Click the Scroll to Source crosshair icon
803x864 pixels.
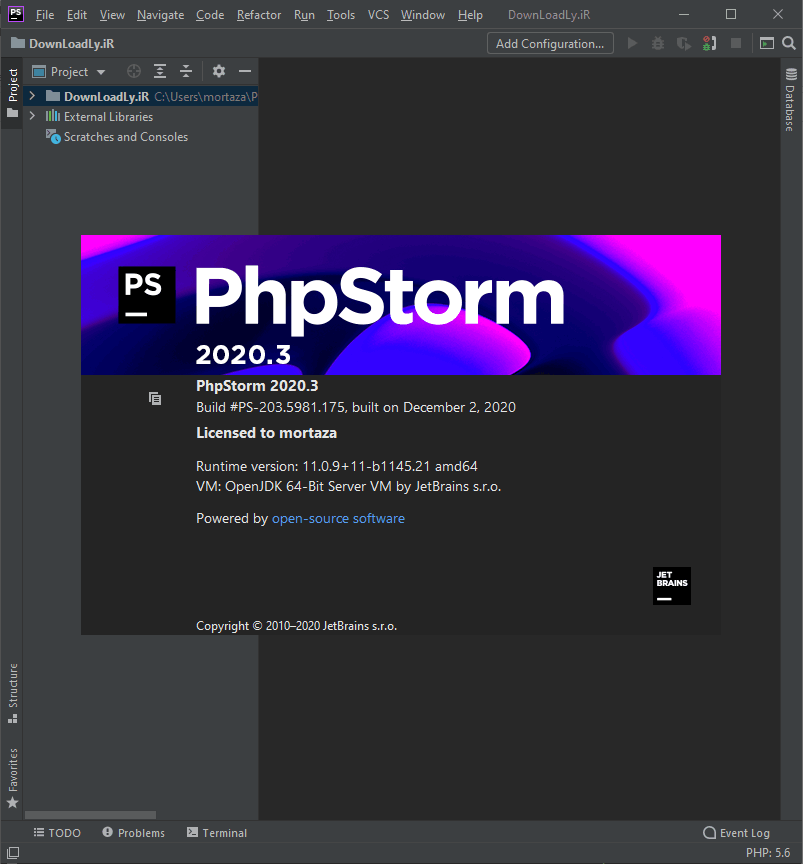tap(133, 71)
